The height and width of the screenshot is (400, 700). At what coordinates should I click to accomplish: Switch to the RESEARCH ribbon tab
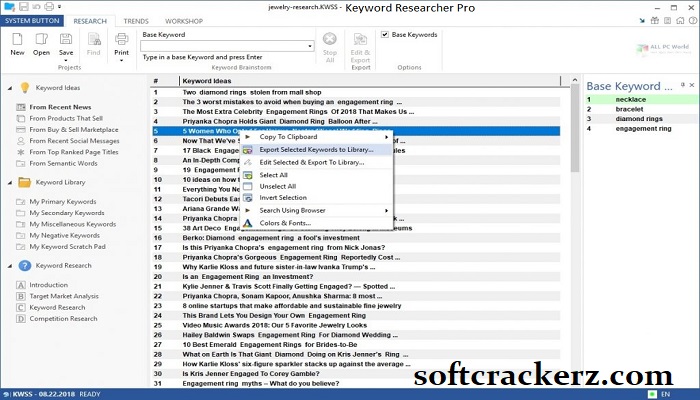pos(90,21)
